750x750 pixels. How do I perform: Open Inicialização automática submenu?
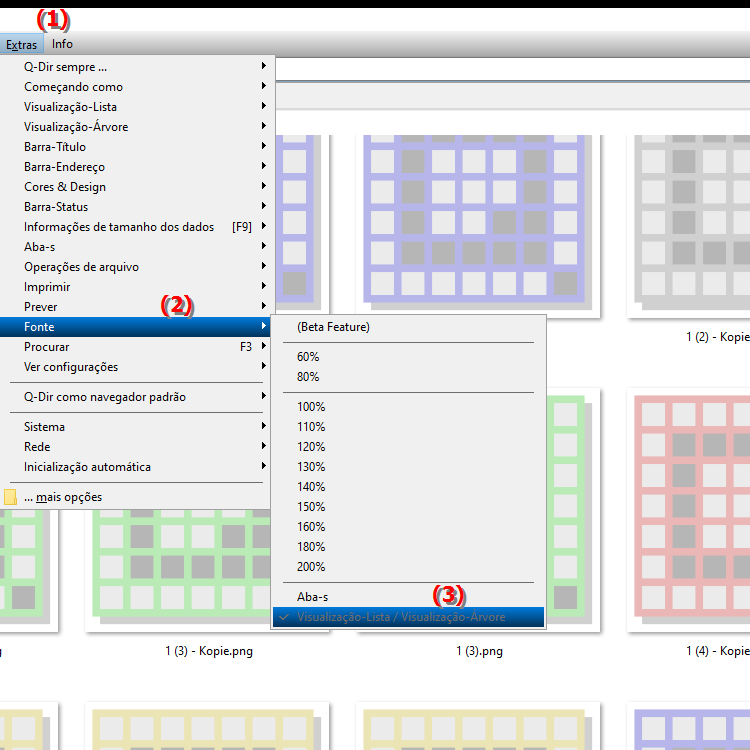(137, 467)
